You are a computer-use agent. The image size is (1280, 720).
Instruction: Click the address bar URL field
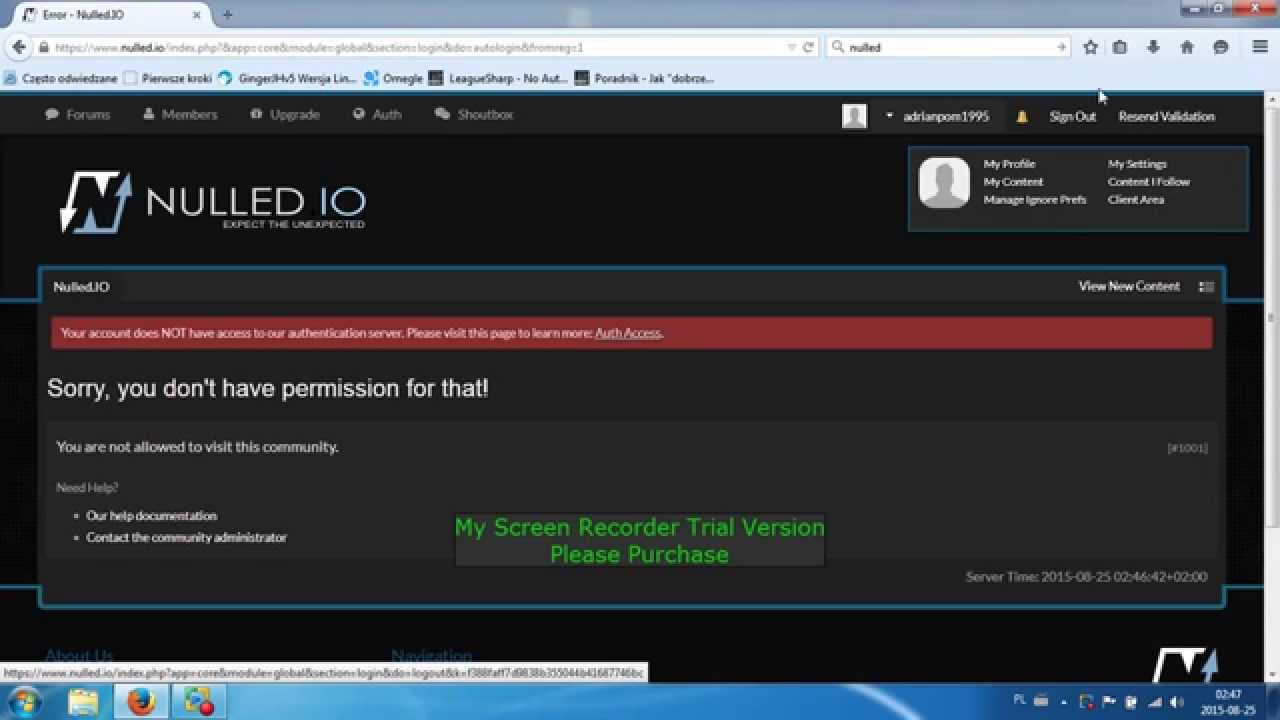pyautogui.click(x=415, y=47)
